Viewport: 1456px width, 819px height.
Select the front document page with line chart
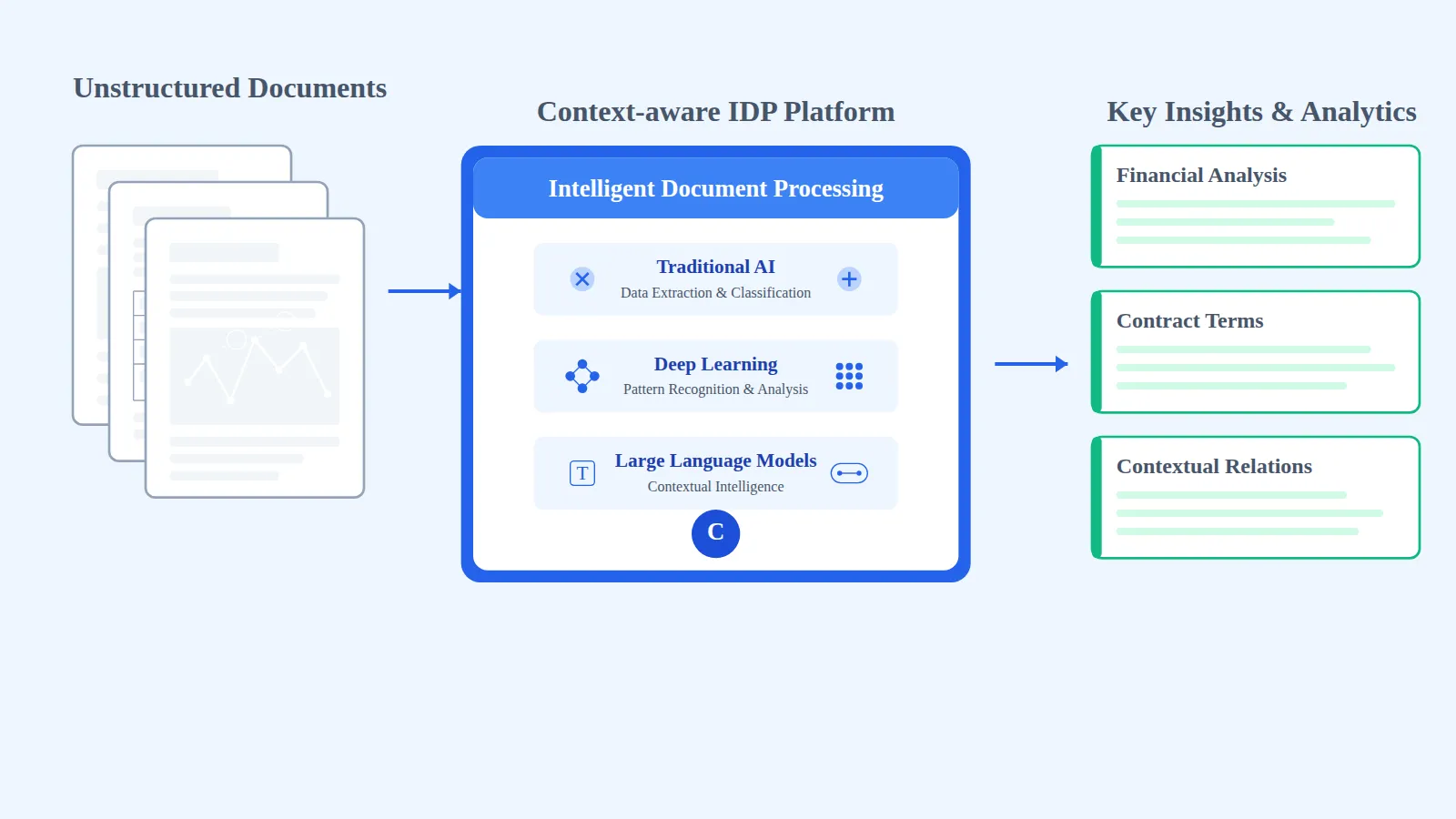pos(255,358)
